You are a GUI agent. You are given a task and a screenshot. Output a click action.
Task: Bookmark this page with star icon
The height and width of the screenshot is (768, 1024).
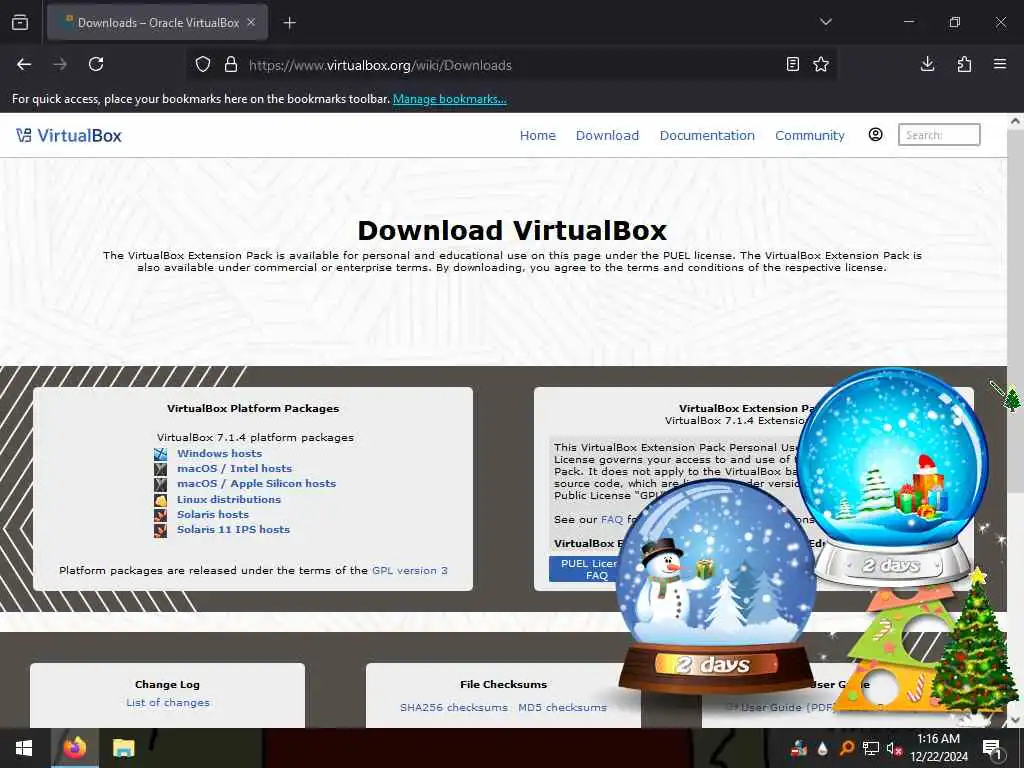pyautogui.click(x=821, y=64)
